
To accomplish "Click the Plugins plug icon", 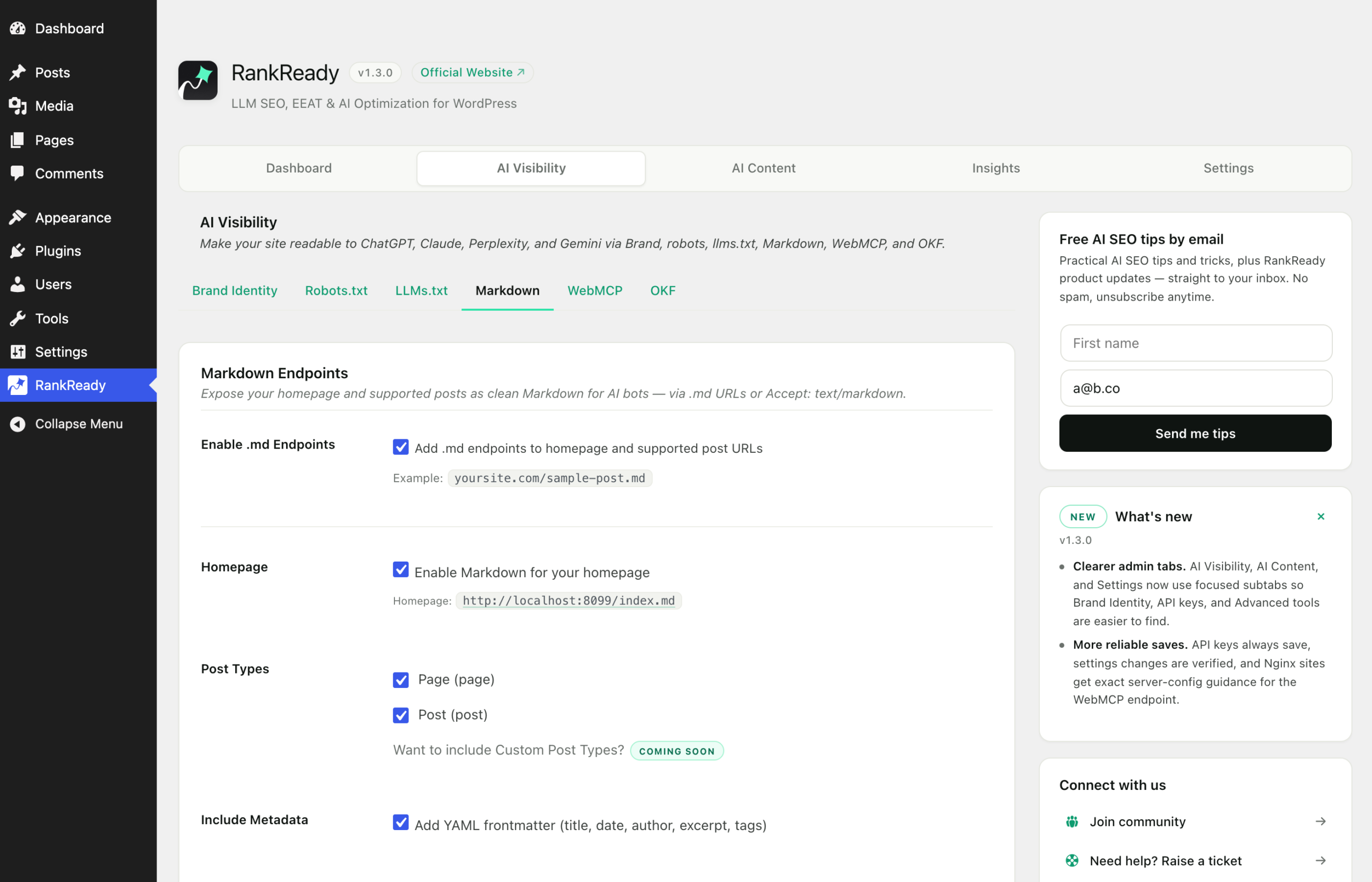I will click(x=18, y=251).
